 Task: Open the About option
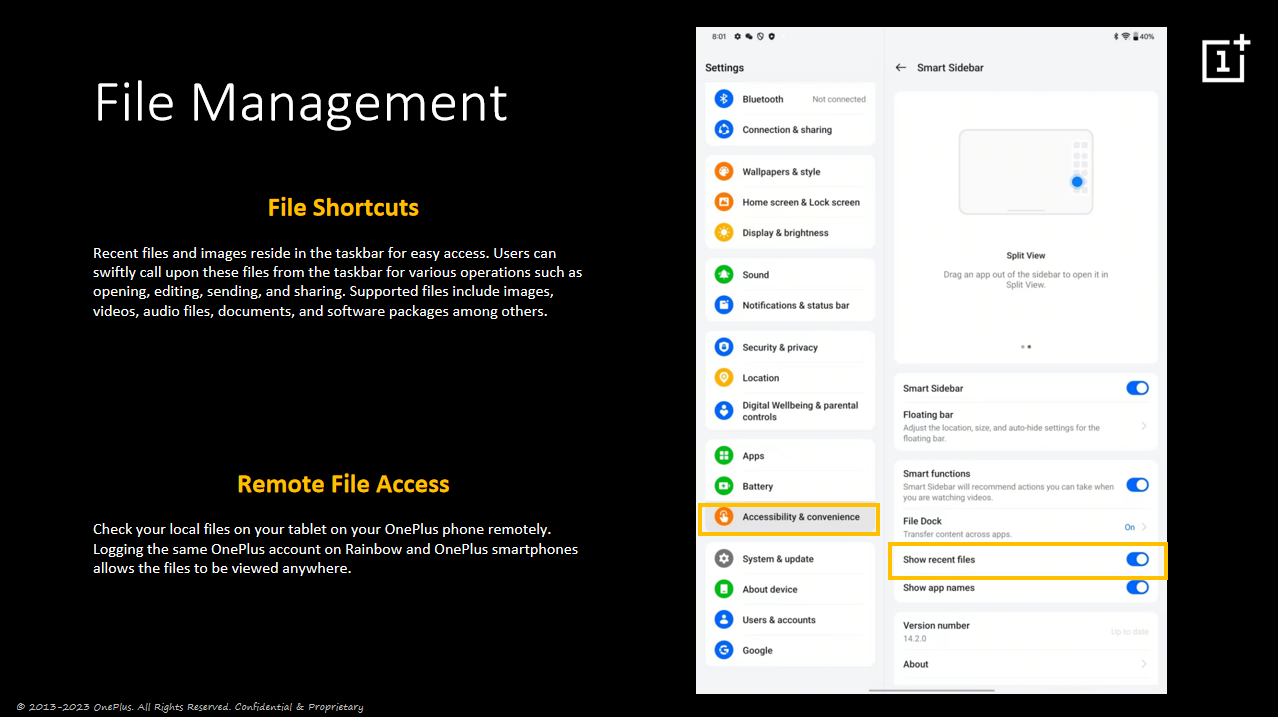point(1026,664)
